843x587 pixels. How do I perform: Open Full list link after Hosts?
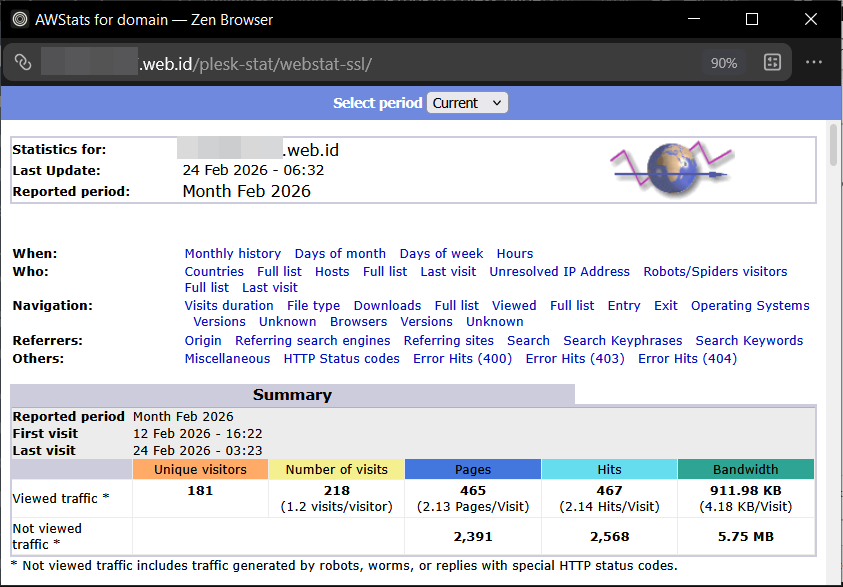pyautogui.click(x=385, y=271)
